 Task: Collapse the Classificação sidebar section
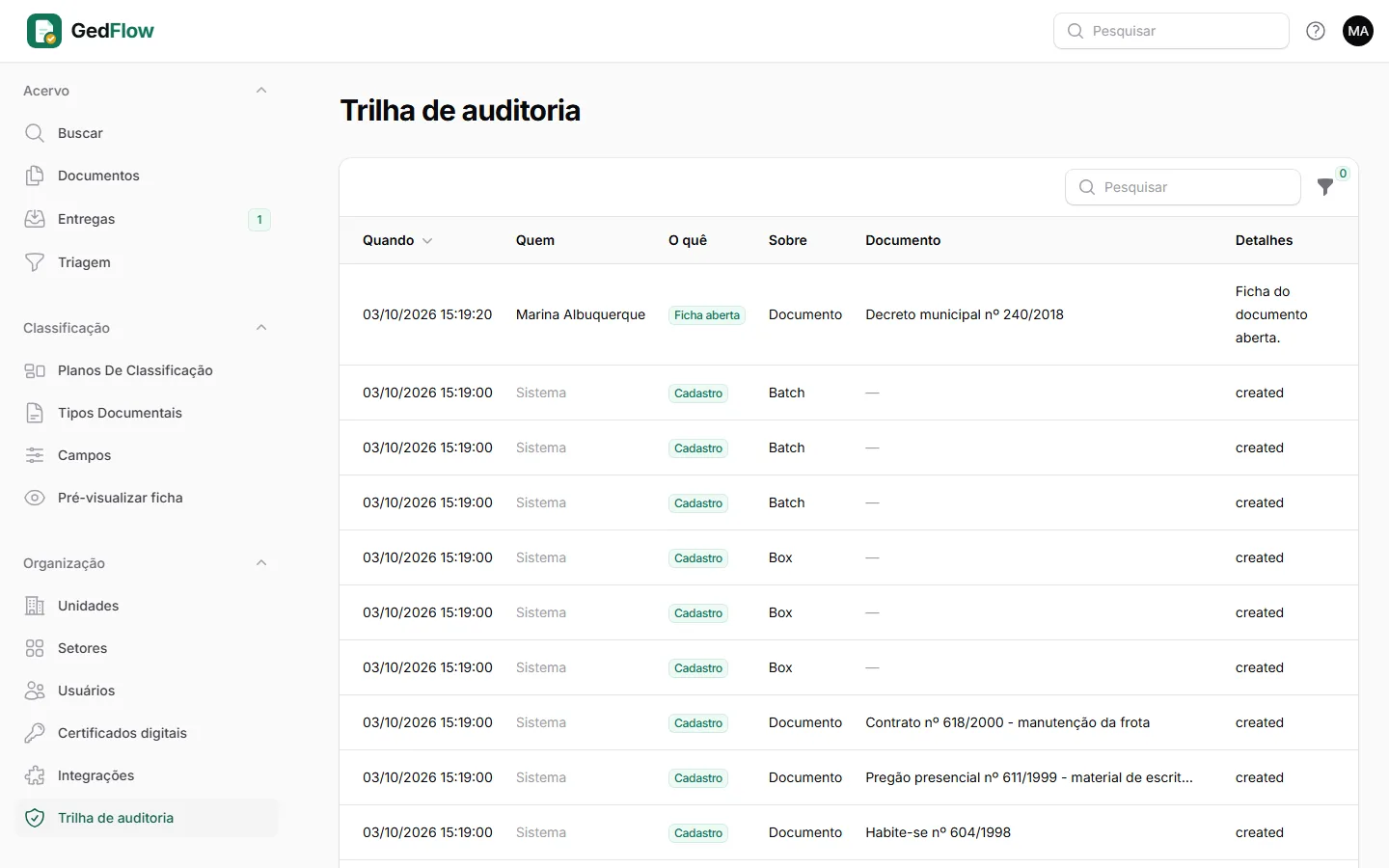point(261,328)
